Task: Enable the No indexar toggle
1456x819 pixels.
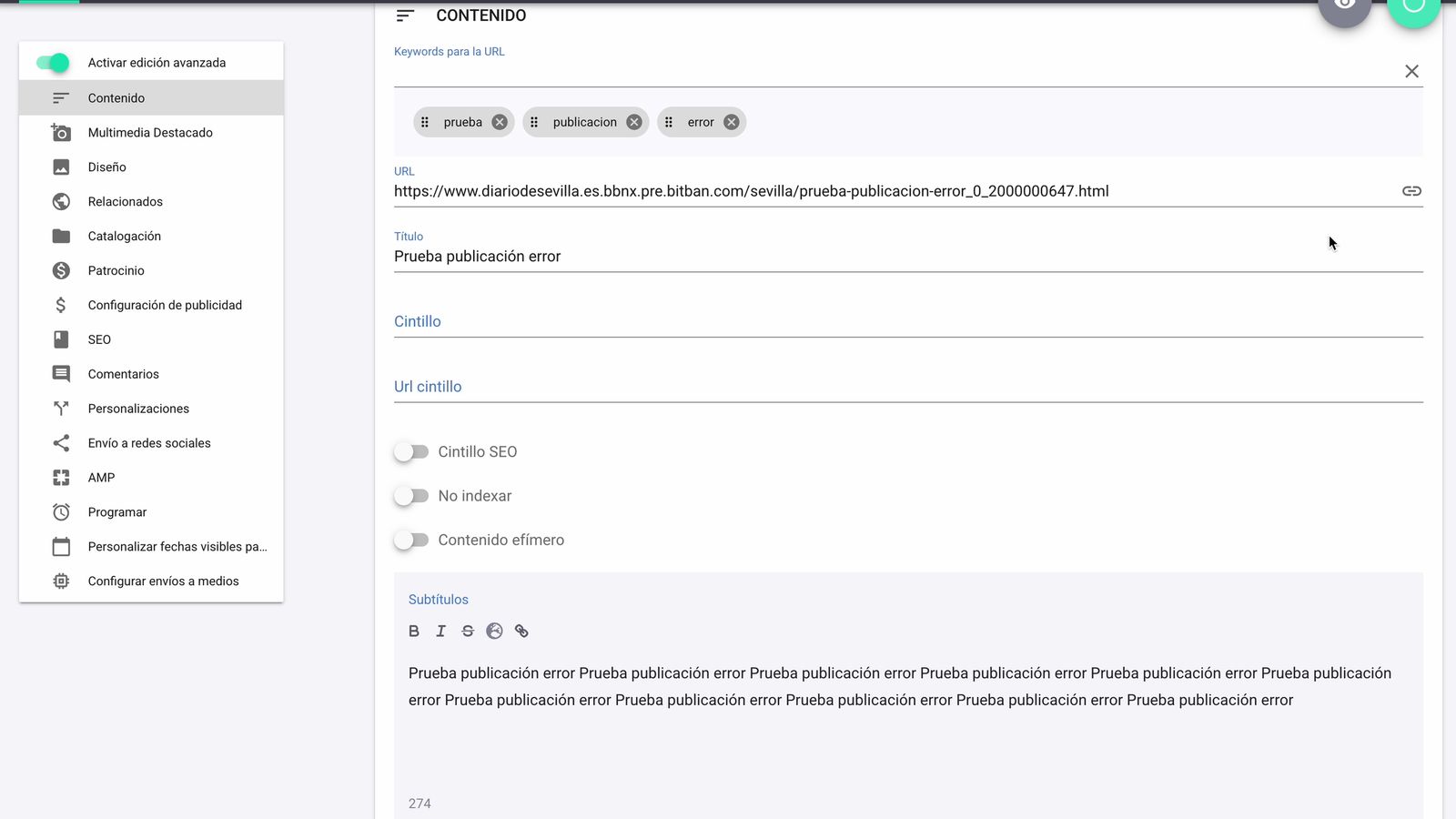Action: click(x=411, y=496)
